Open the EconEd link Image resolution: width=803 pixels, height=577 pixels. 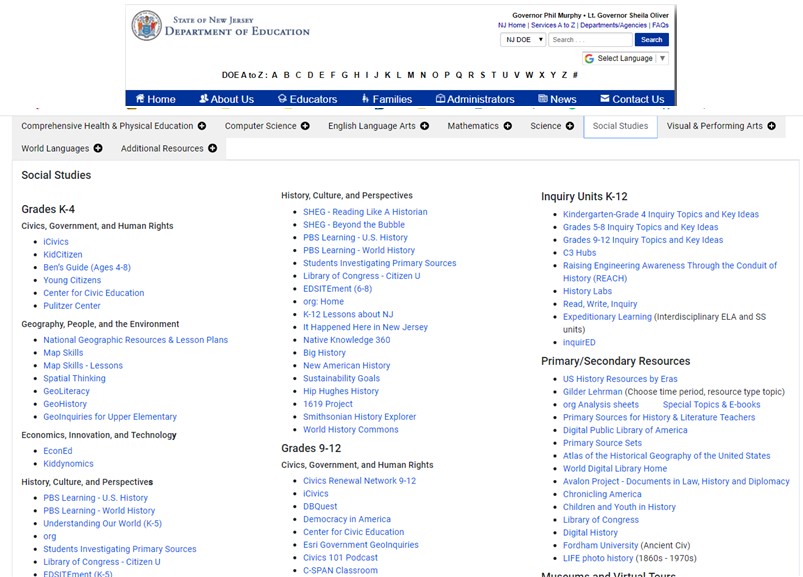point(58,451)
